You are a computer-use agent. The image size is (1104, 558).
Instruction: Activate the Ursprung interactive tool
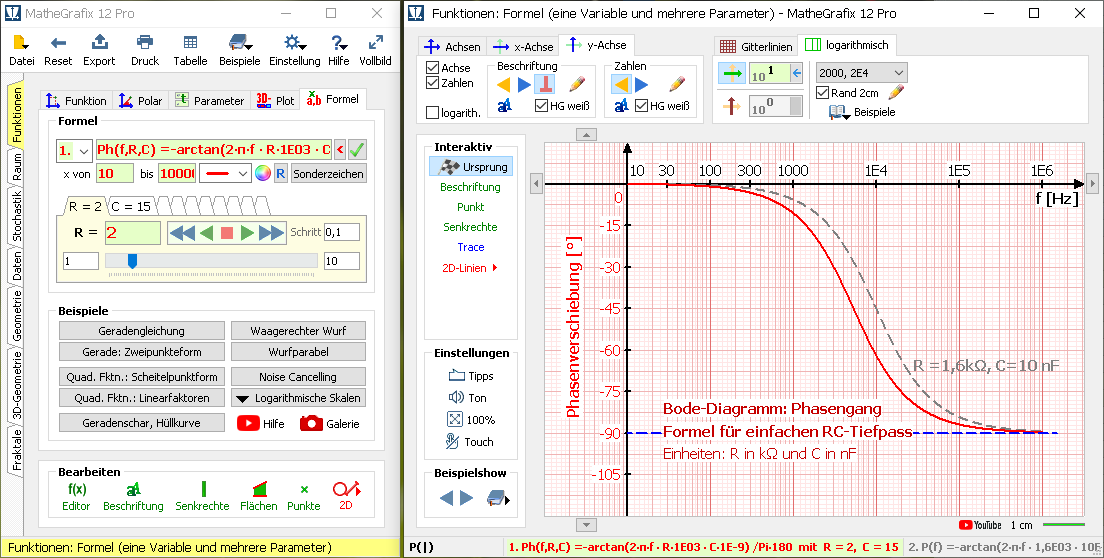coord(471,167)
